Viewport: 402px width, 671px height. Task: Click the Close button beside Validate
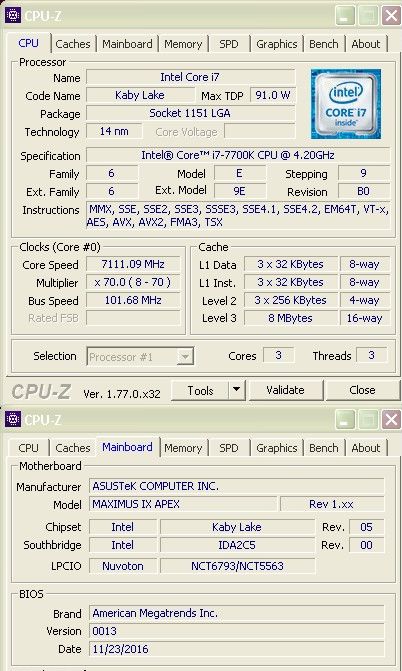coord(362,390)
